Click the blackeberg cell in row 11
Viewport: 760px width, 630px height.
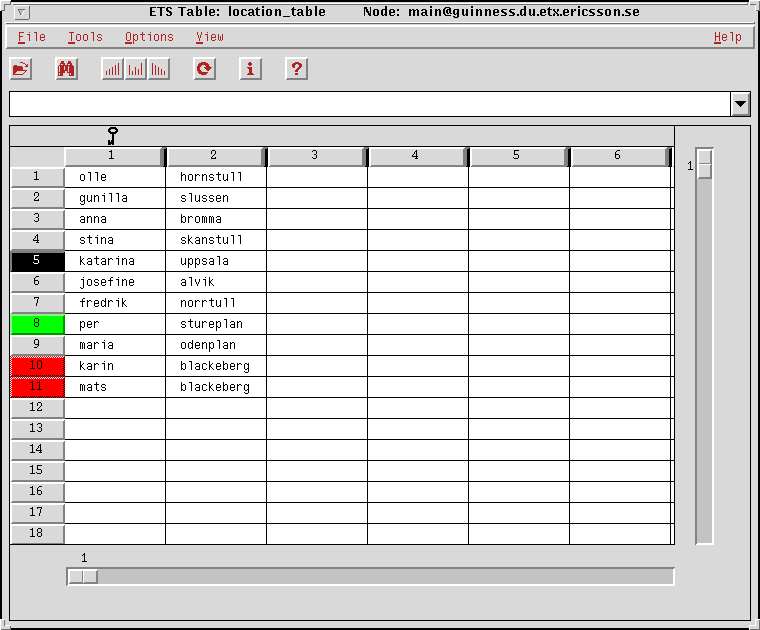pos(216,387)
